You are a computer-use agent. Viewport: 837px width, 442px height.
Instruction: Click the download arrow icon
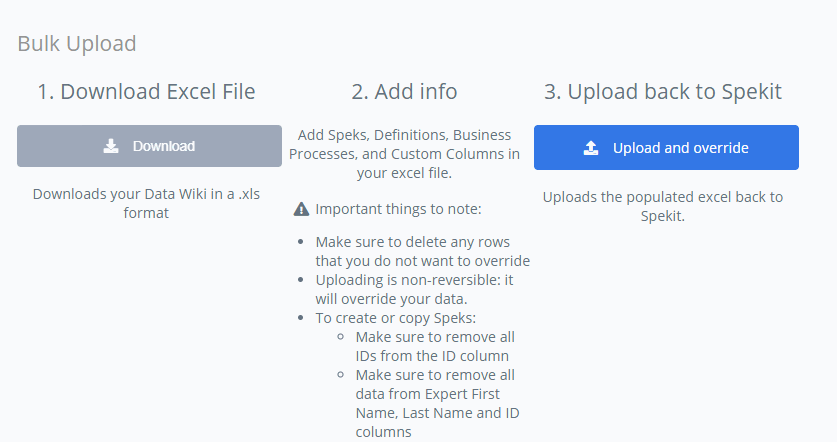[110, 146]
